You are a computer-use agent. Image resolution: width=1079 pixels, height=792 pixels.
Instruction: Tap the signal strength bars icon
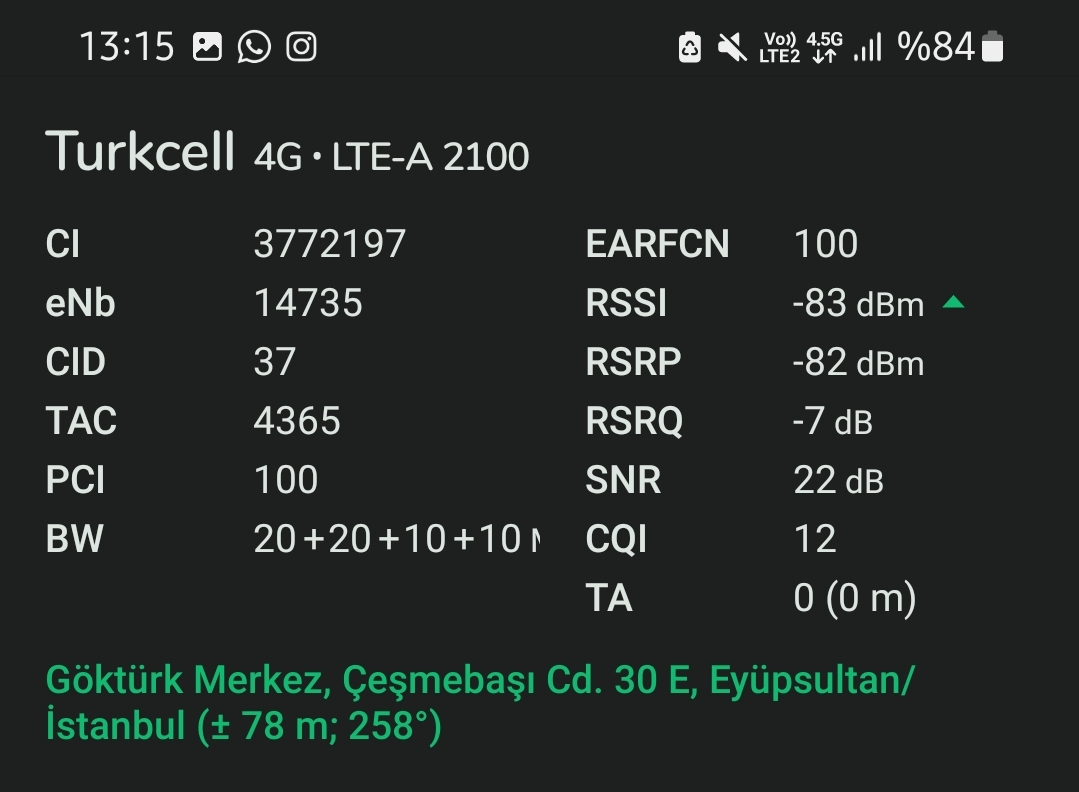pos(867,47)
